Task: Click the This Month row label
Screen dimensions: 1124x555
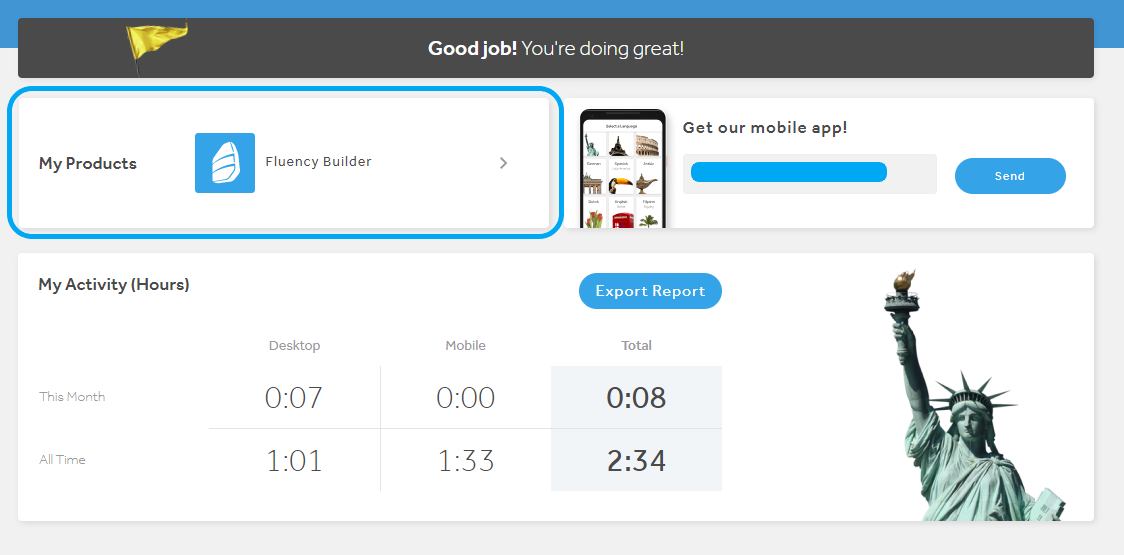Action: pyautogui.click(x=72, y=397)
